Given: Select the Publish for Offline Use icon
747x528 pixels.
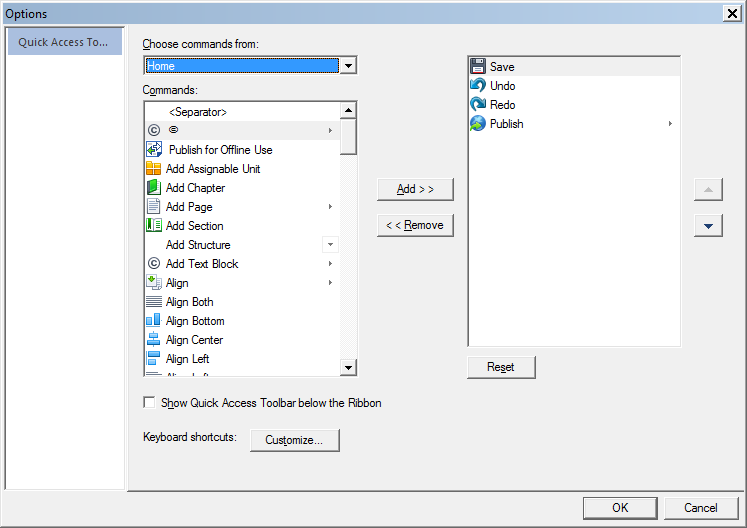Looking at the screenshot, I should pyautogui.click(x=154, y=150).
